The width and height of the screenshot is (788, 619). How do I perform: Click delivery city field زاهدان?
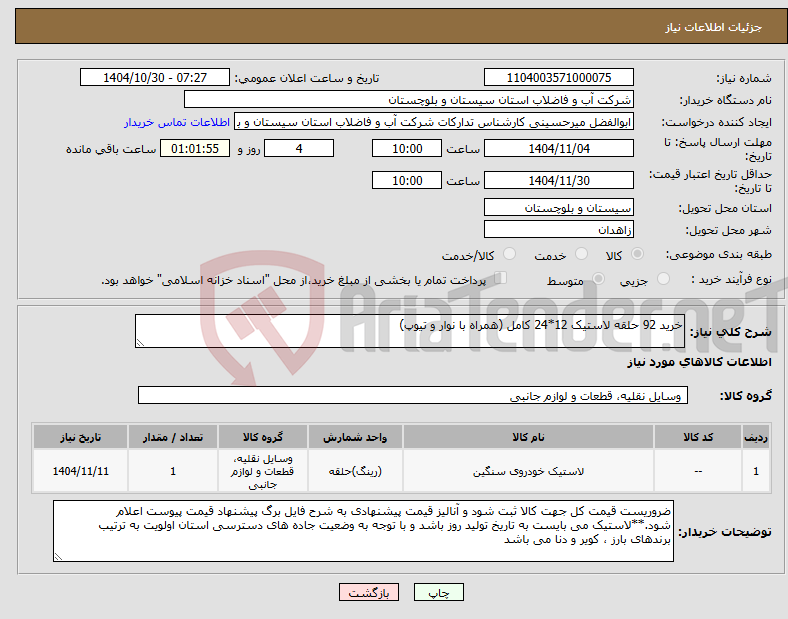[558, 230]
